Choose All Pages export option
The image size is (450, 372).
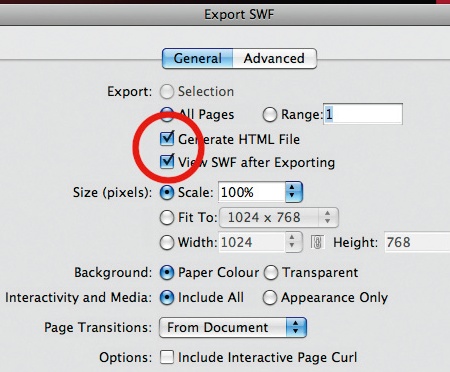167,114
